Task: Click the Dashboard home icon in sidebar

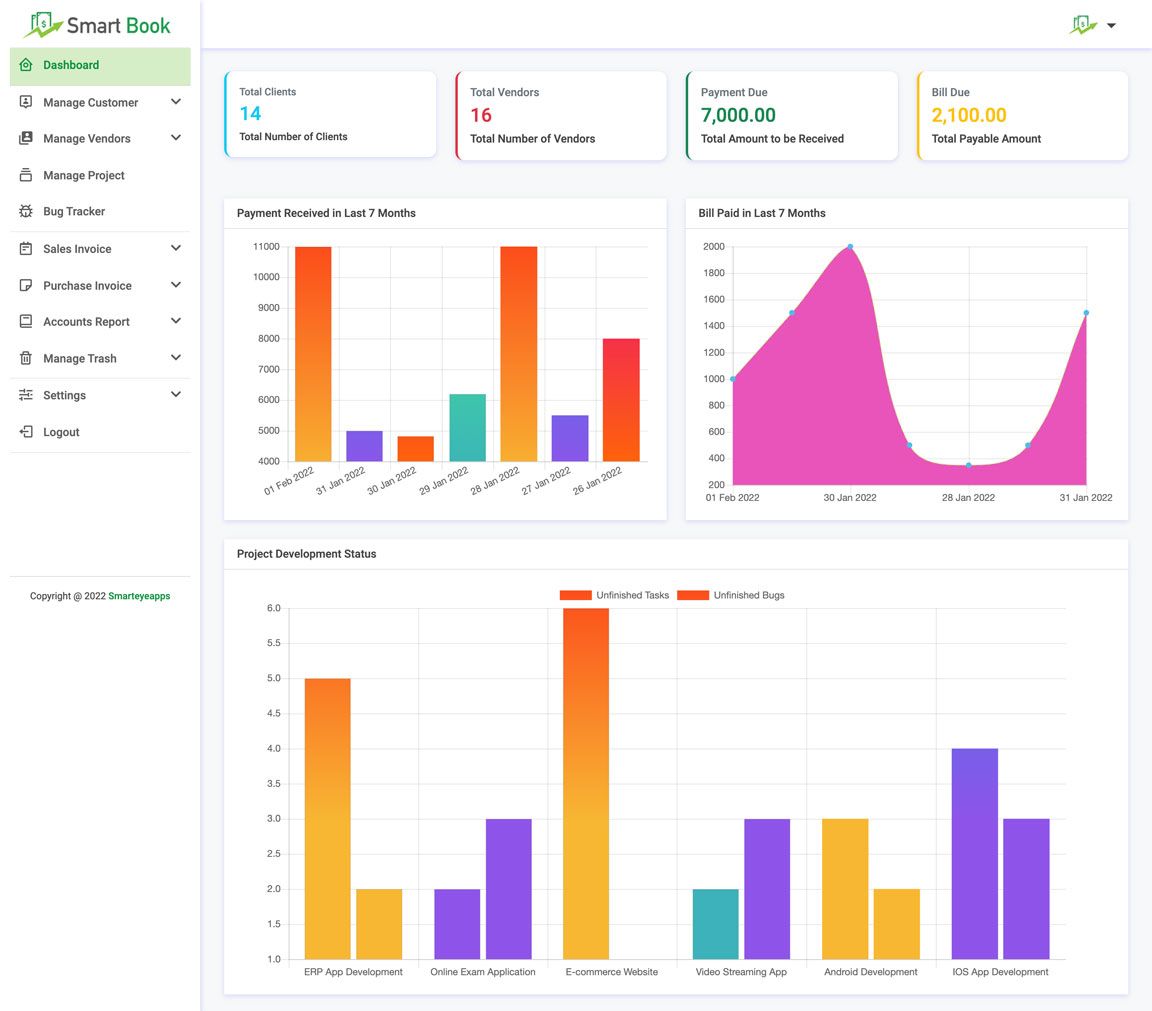Action: coord(26,65)
